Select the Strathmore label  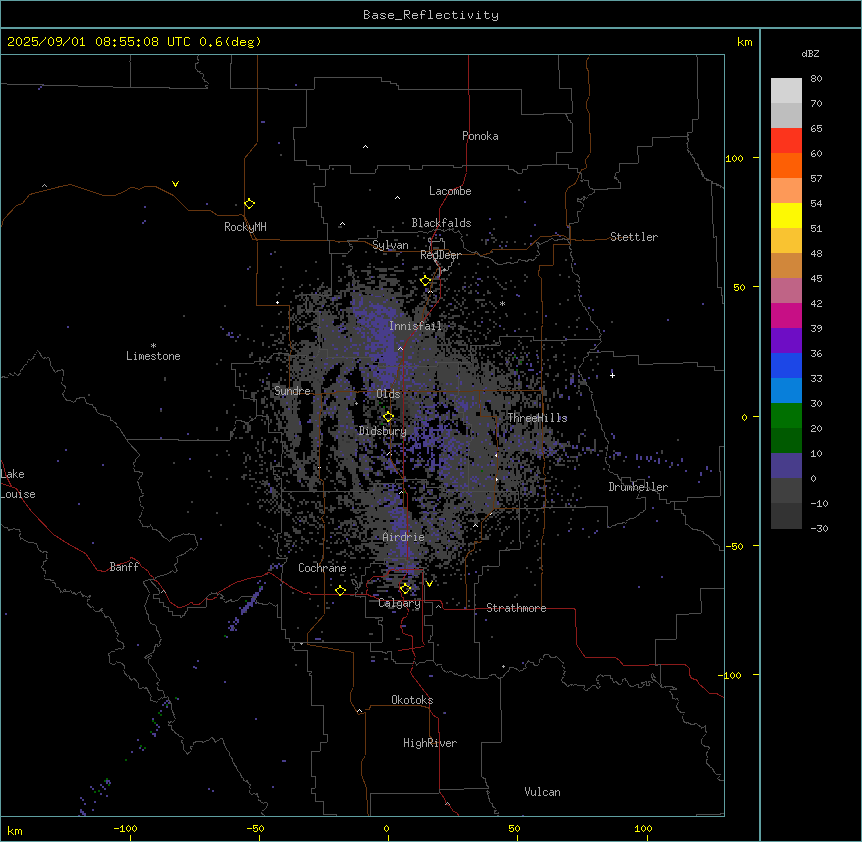(x=516, y=608)
